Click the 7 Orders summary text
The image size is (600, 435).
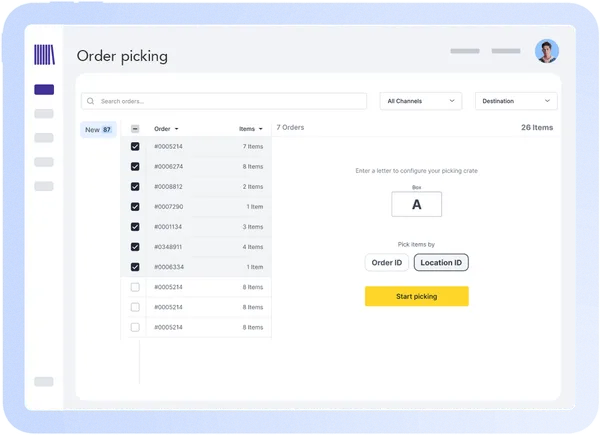click(x=290, y=127)
